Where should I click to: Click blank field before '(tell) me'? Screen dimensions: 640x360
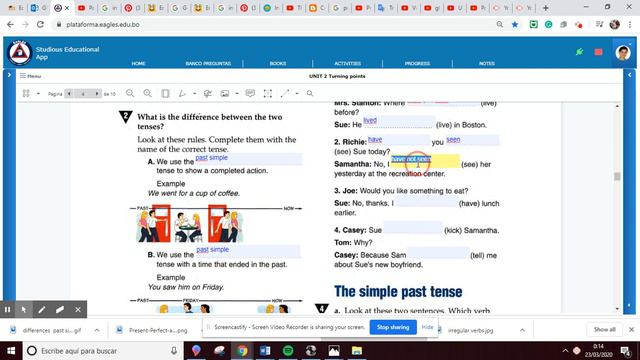coord(438,253)
